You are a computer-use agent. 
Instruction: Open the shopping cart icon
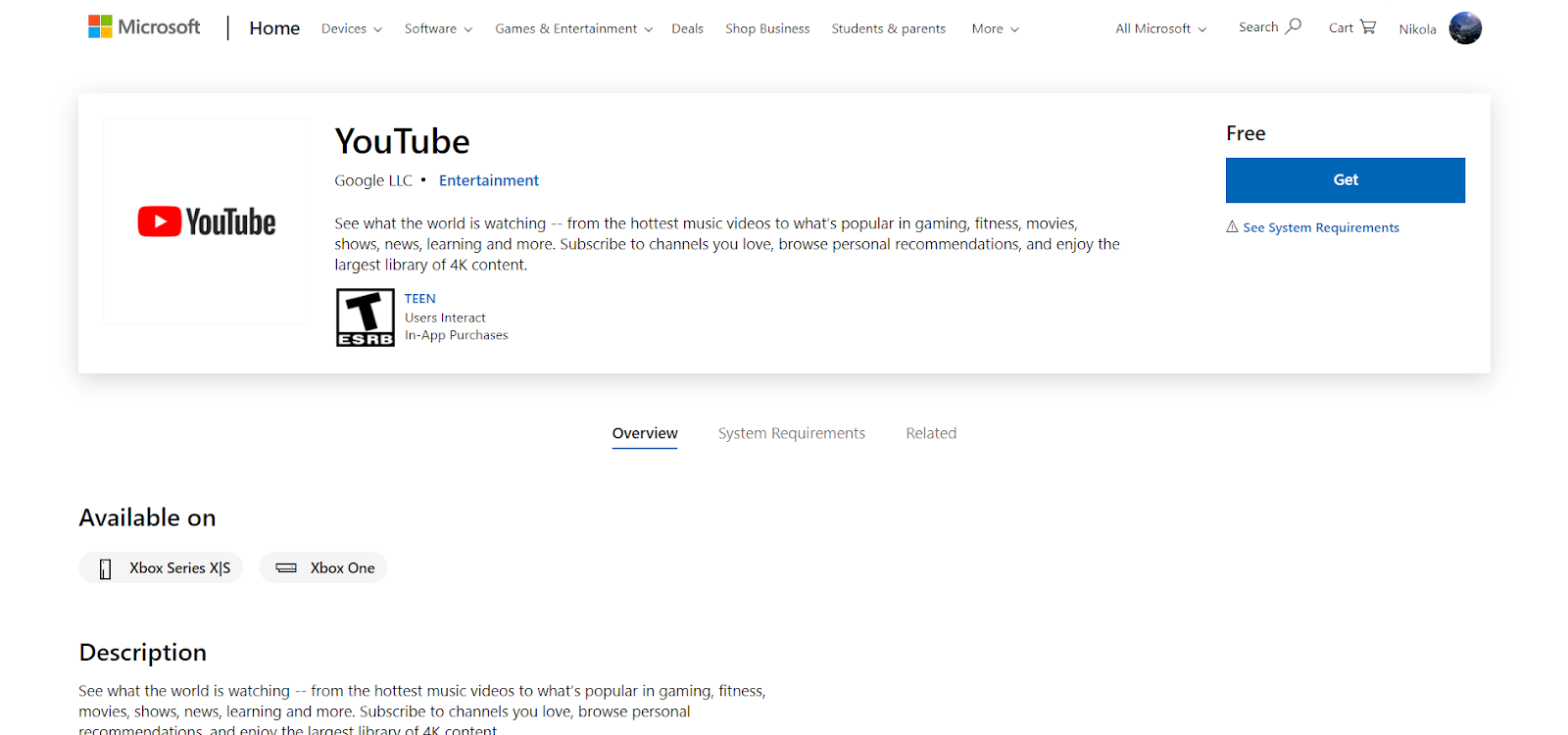(1368, 26)
